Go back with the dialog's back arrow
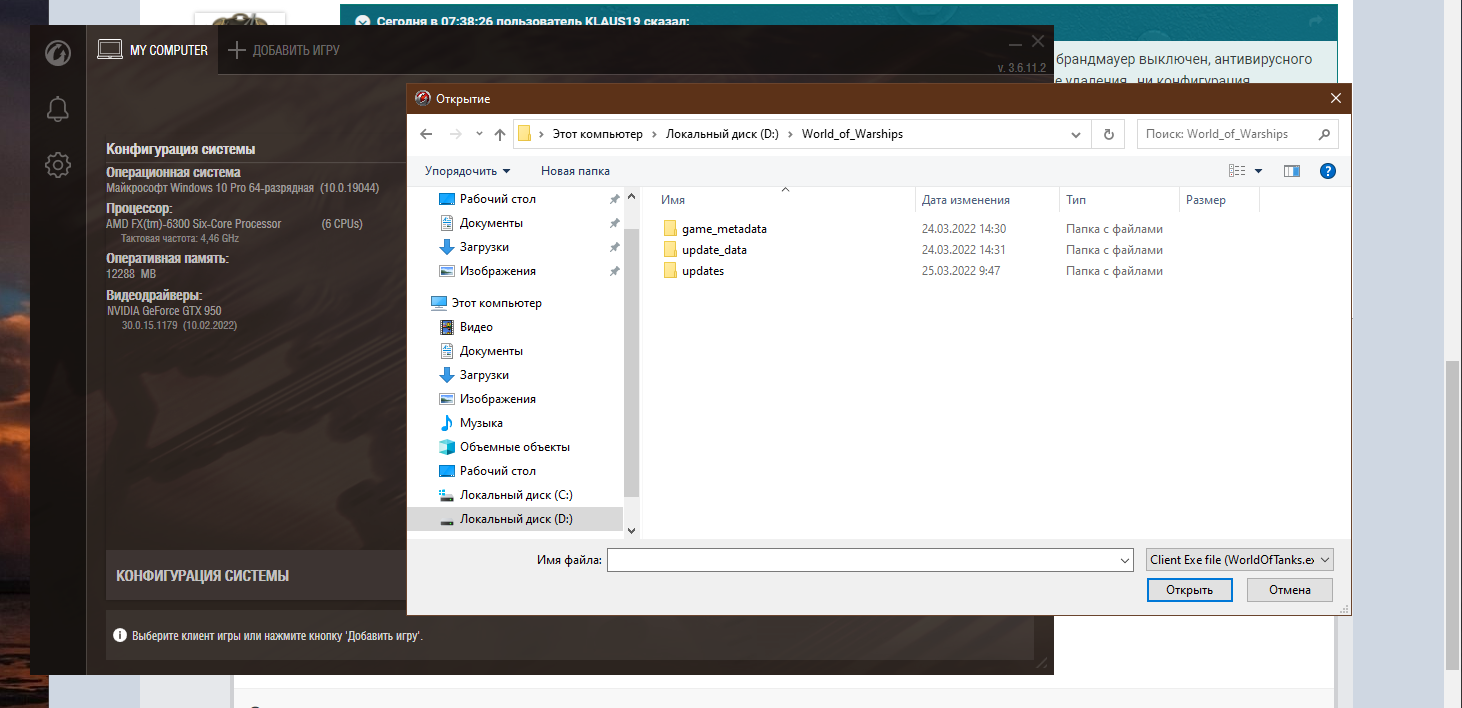This screenshot has width=1462, height=708. [x=426, y=134]
